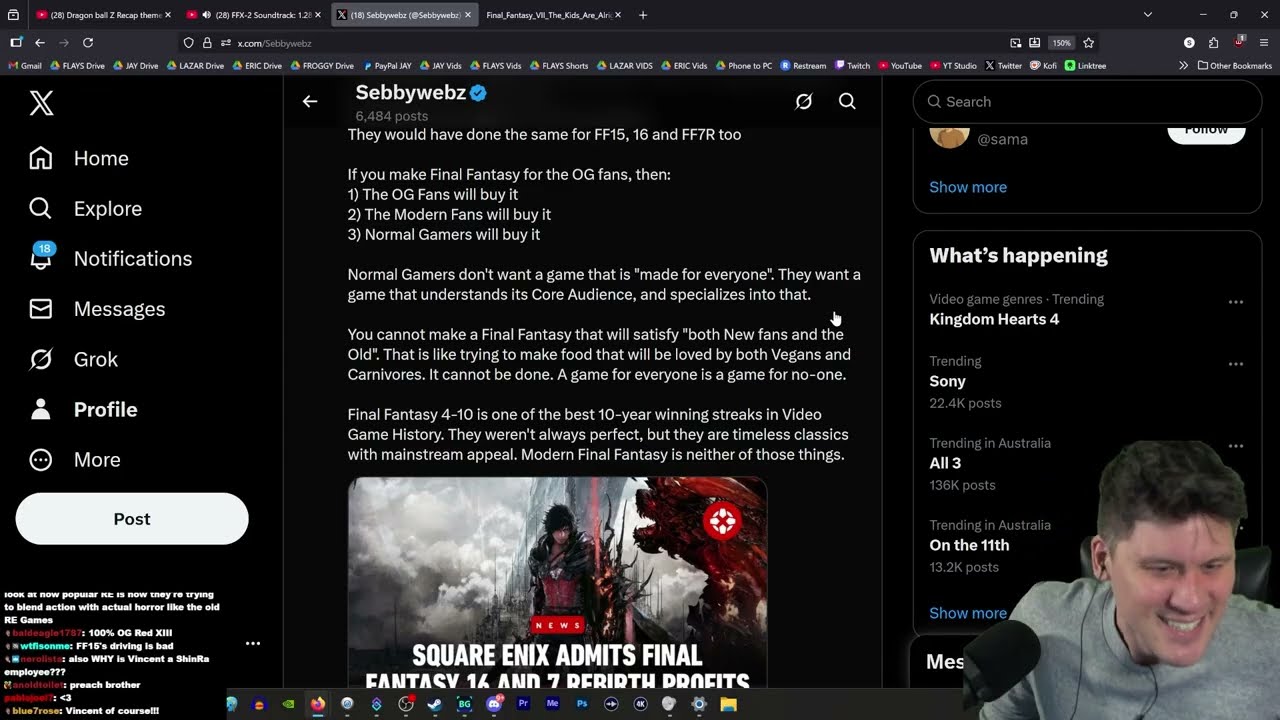The height and width of the screenshot is (720, 1280).
Task: Open Firefox View in tab bar
Action: pyautogui.click(x=14, y=15)
